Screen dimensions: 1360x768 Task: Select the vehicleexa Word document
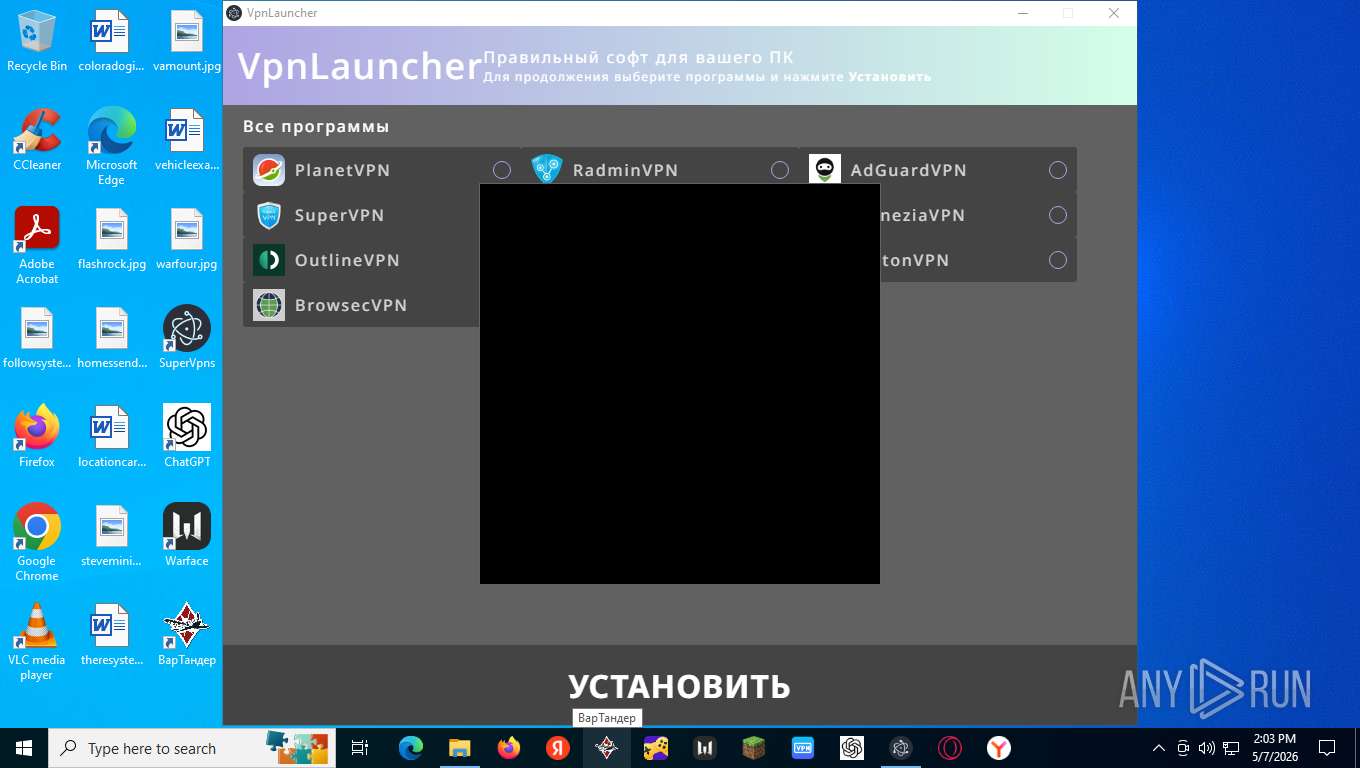point(187,140)
